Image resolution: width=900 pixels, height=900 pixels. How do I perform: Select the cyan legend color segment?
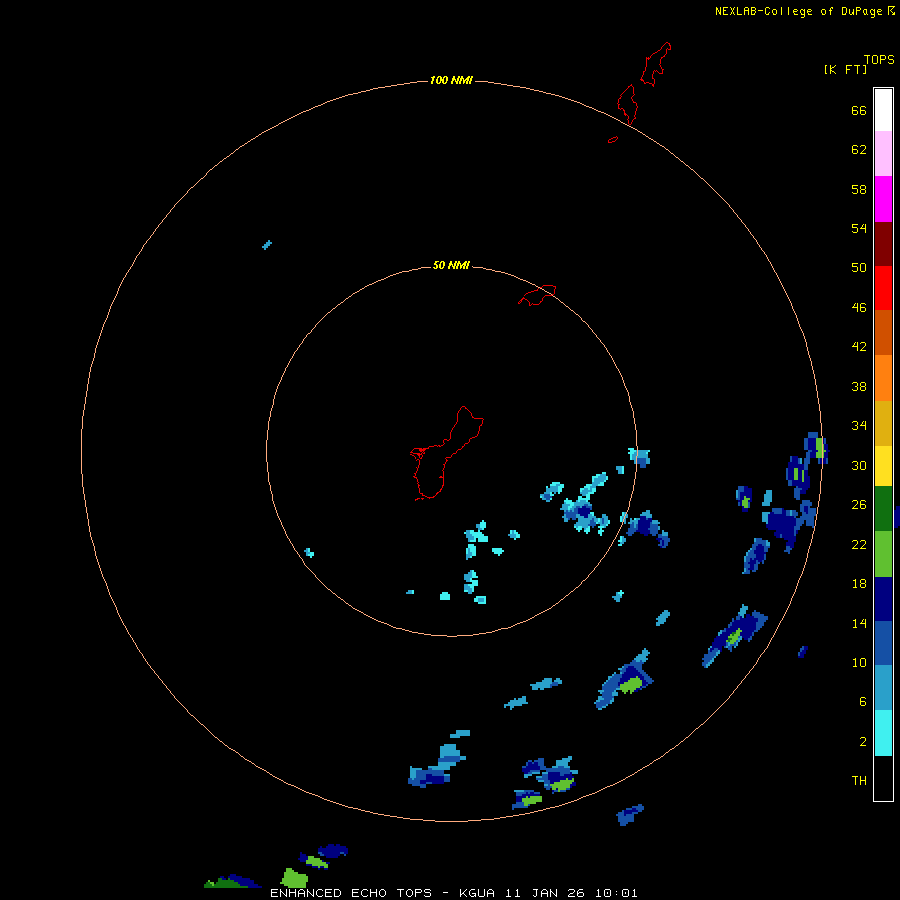pos(883,733)
